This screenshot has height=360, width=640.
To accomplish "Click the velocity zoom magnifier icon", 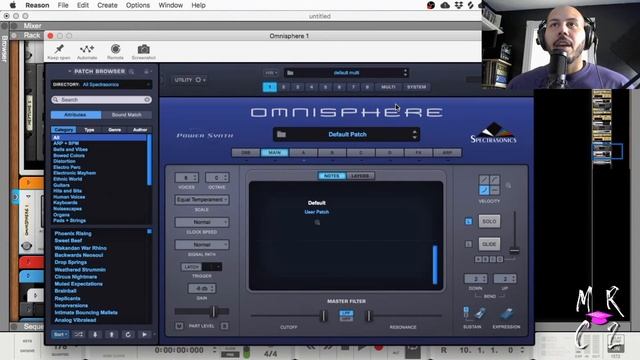I will [x=508, y=186].
